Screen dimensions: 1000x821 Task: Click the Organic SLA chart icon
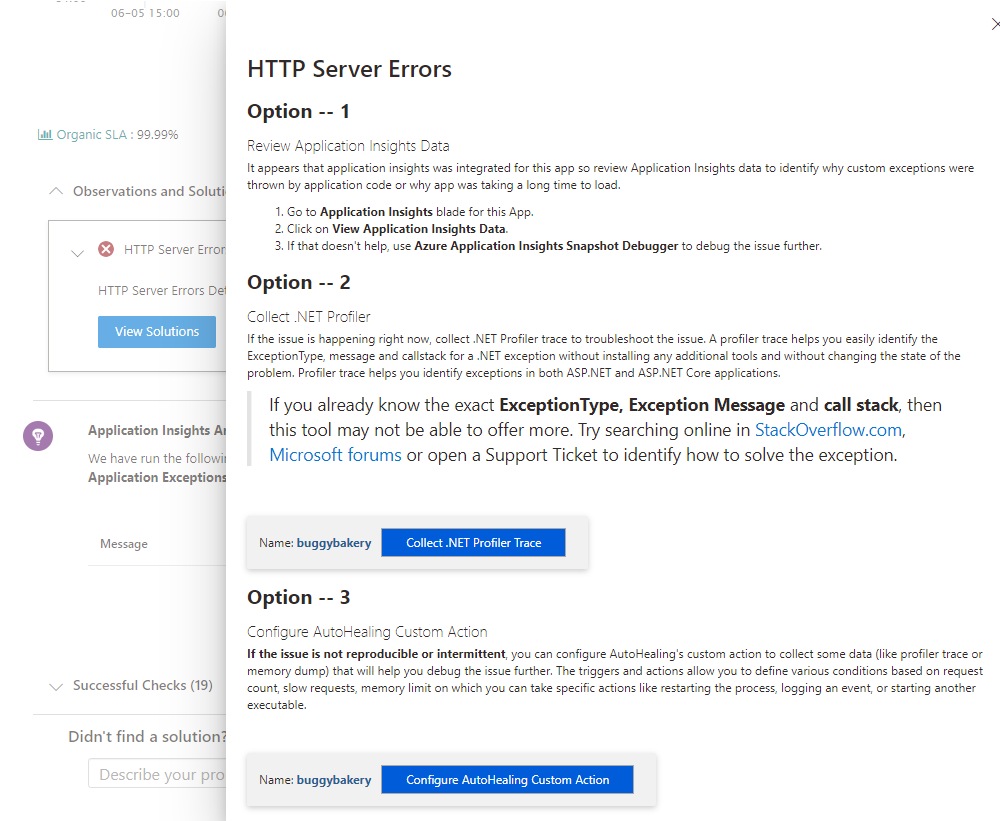pos(45,135)
